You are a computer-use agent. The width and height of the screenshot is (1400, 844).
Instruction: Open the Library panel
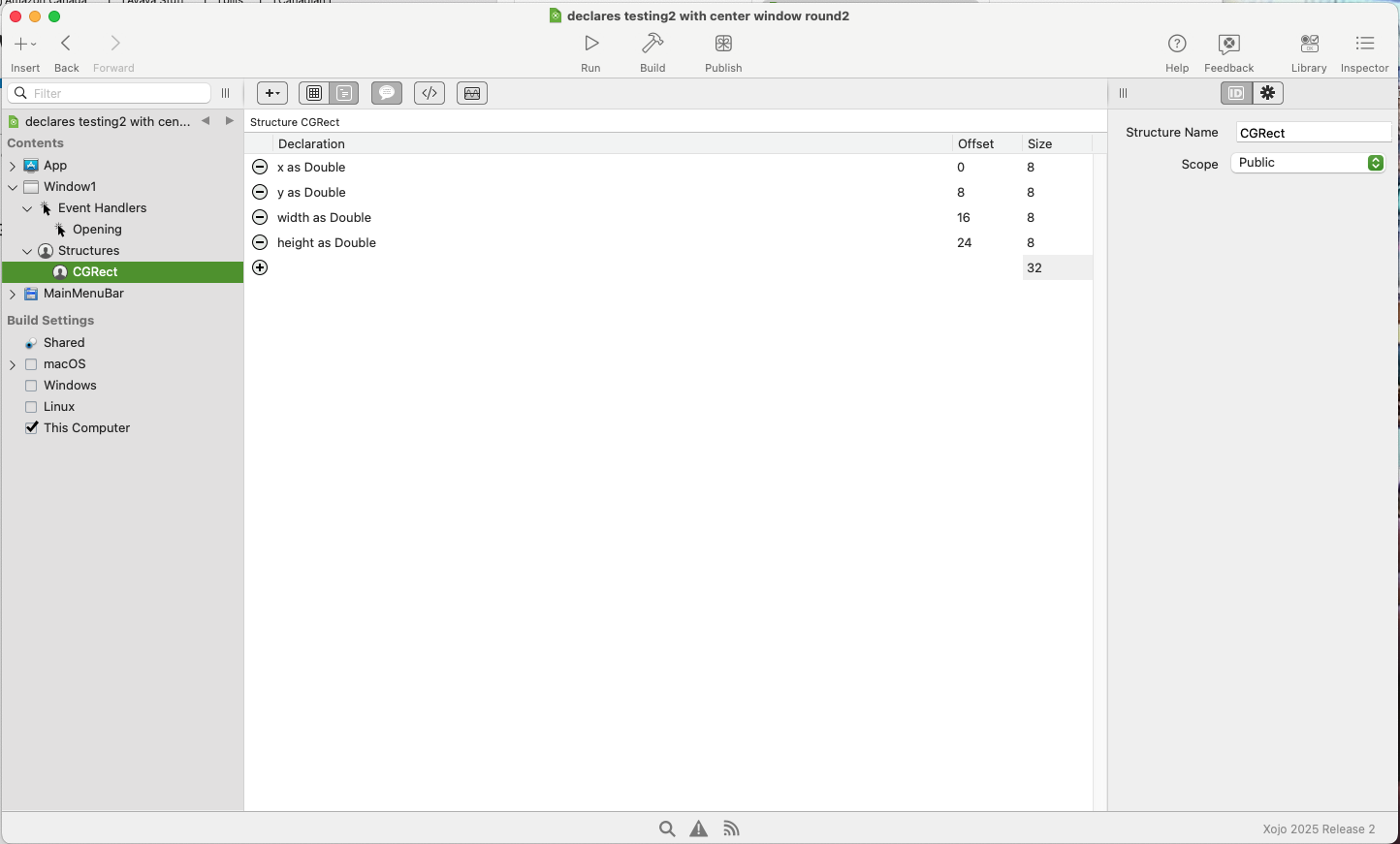(x=1308, y=45)
